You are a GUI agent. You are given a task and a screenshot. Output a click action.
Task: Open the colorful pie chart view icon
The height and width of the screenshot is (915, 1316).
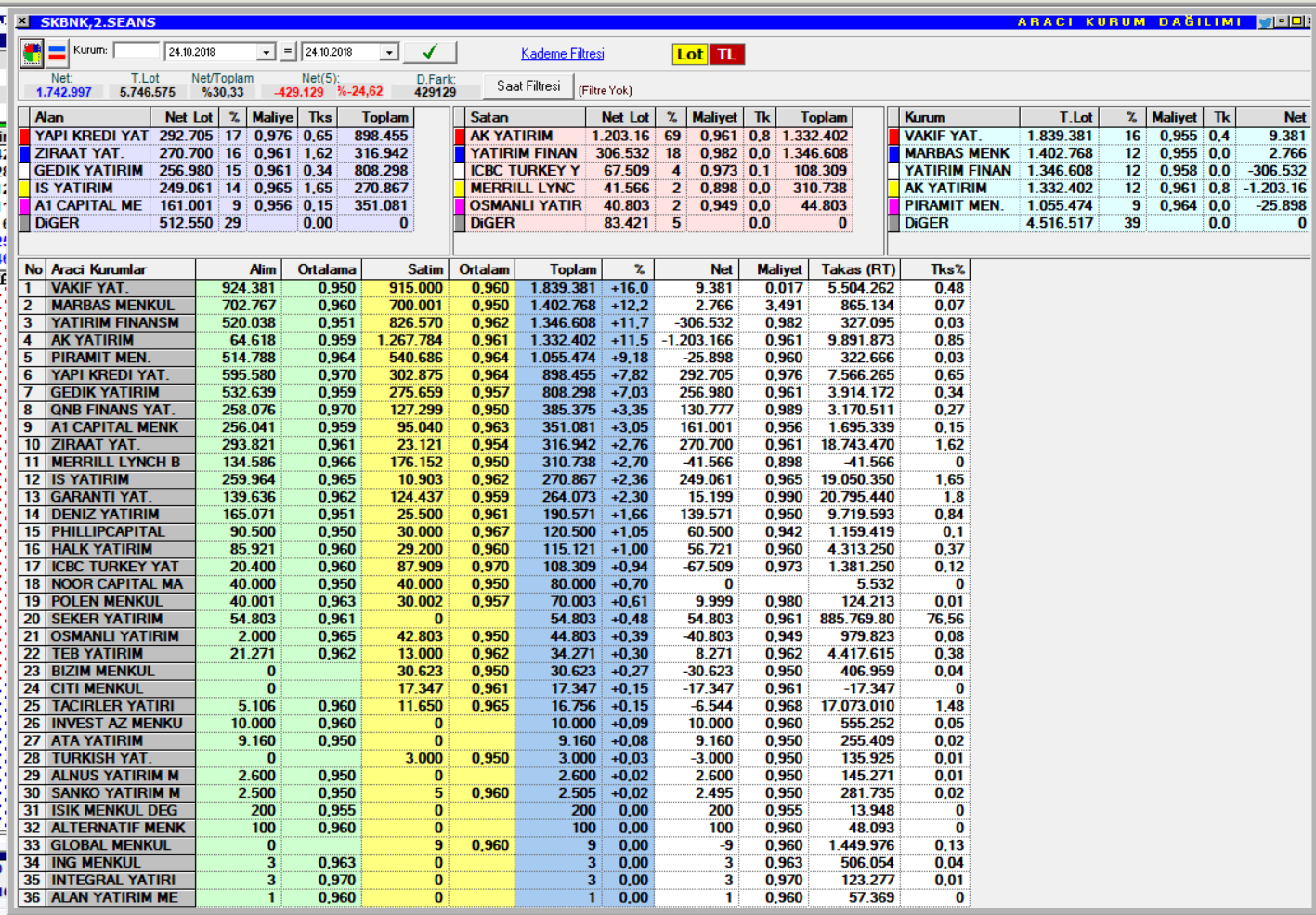32,53
